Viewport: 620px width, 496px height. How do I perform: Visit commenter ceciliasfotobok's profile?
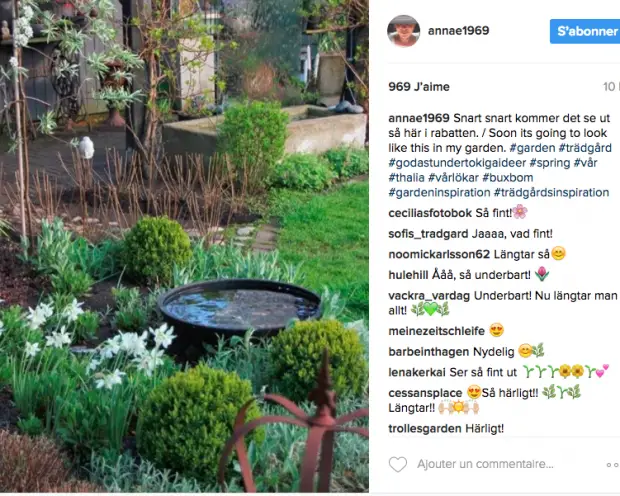tap(430, 213)
